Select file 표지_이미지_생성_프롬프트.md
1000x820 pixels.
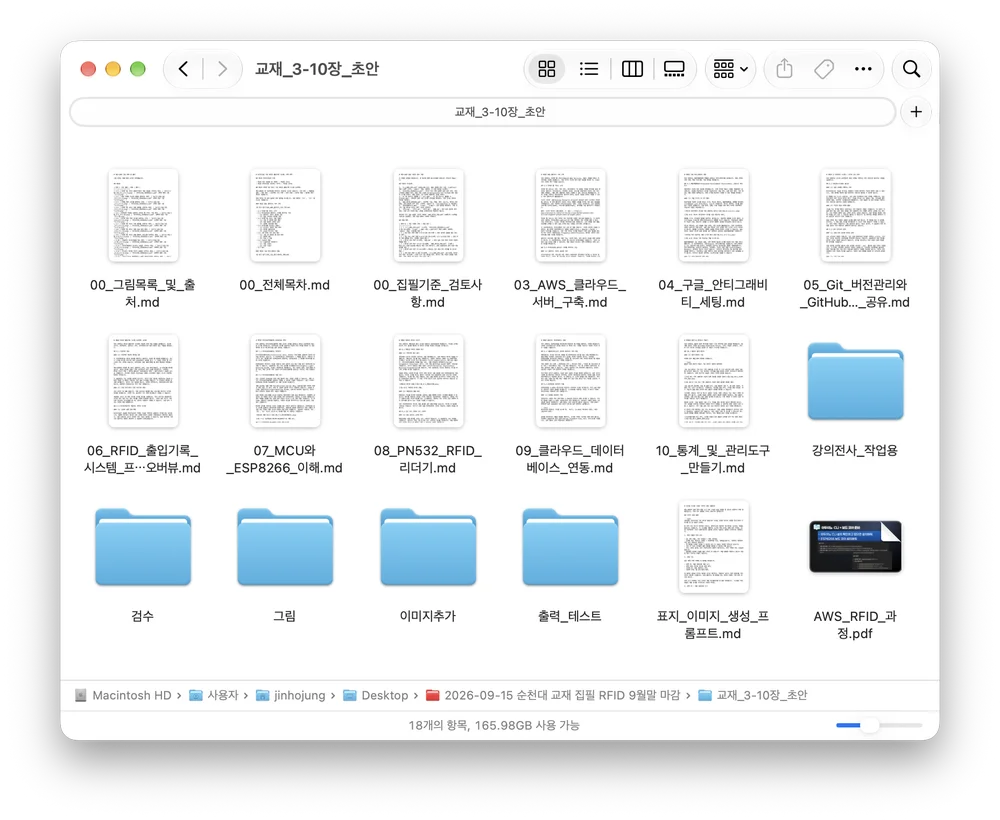pyautogui.click(x=713, y=571)
